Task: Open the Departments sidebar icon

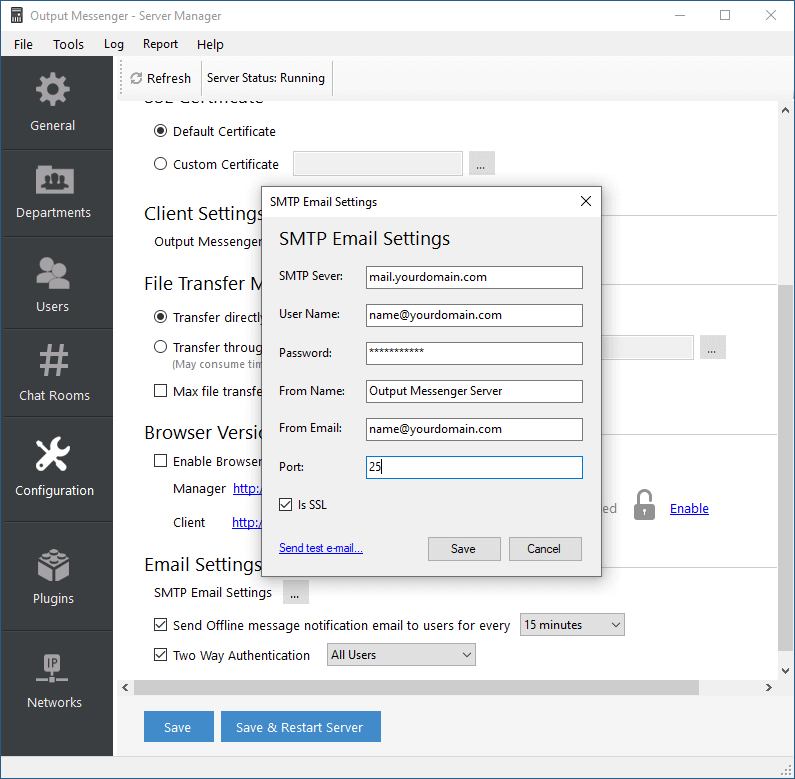Action: 54,180
